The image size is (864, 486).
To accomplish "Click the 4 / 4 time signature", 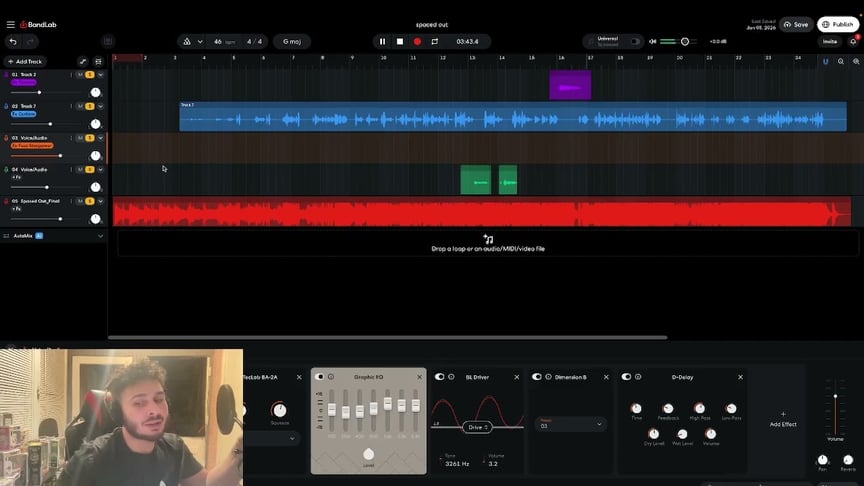I will (x=255, y=41).
